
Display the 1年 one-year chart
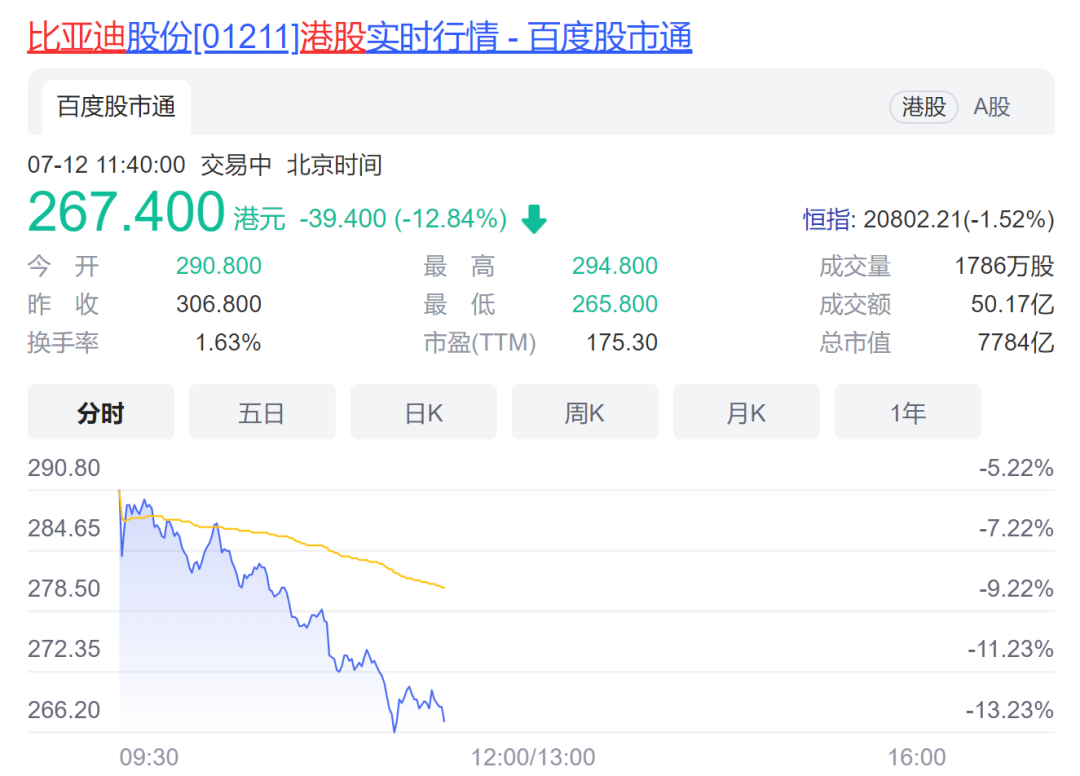click(907, 412)
